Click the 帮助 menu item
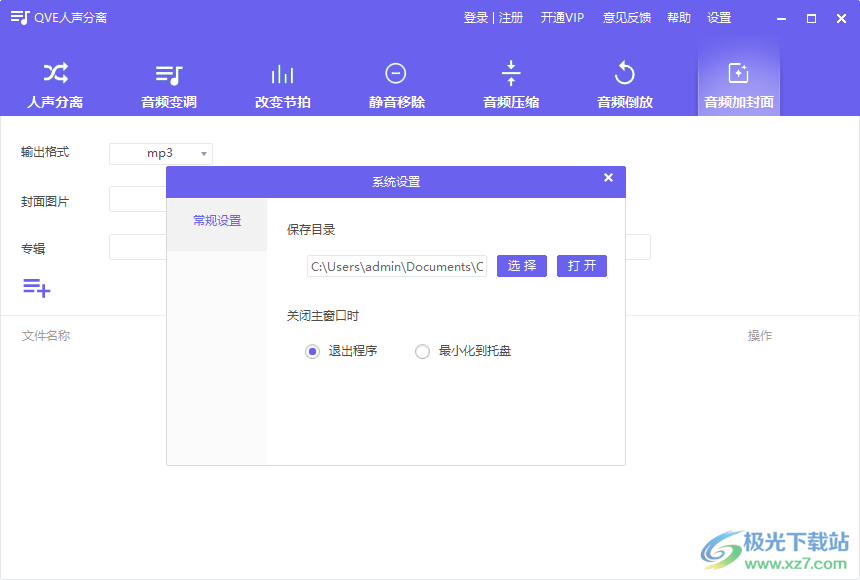Image resolution: width=860 pixels, height=580 pixels. (x=678, y=17)
